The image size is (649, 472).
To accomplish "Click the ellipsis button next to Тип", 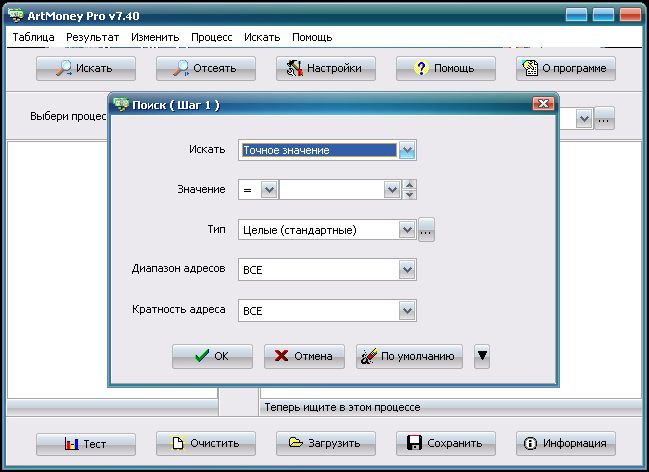I will (x=426, y=230).
